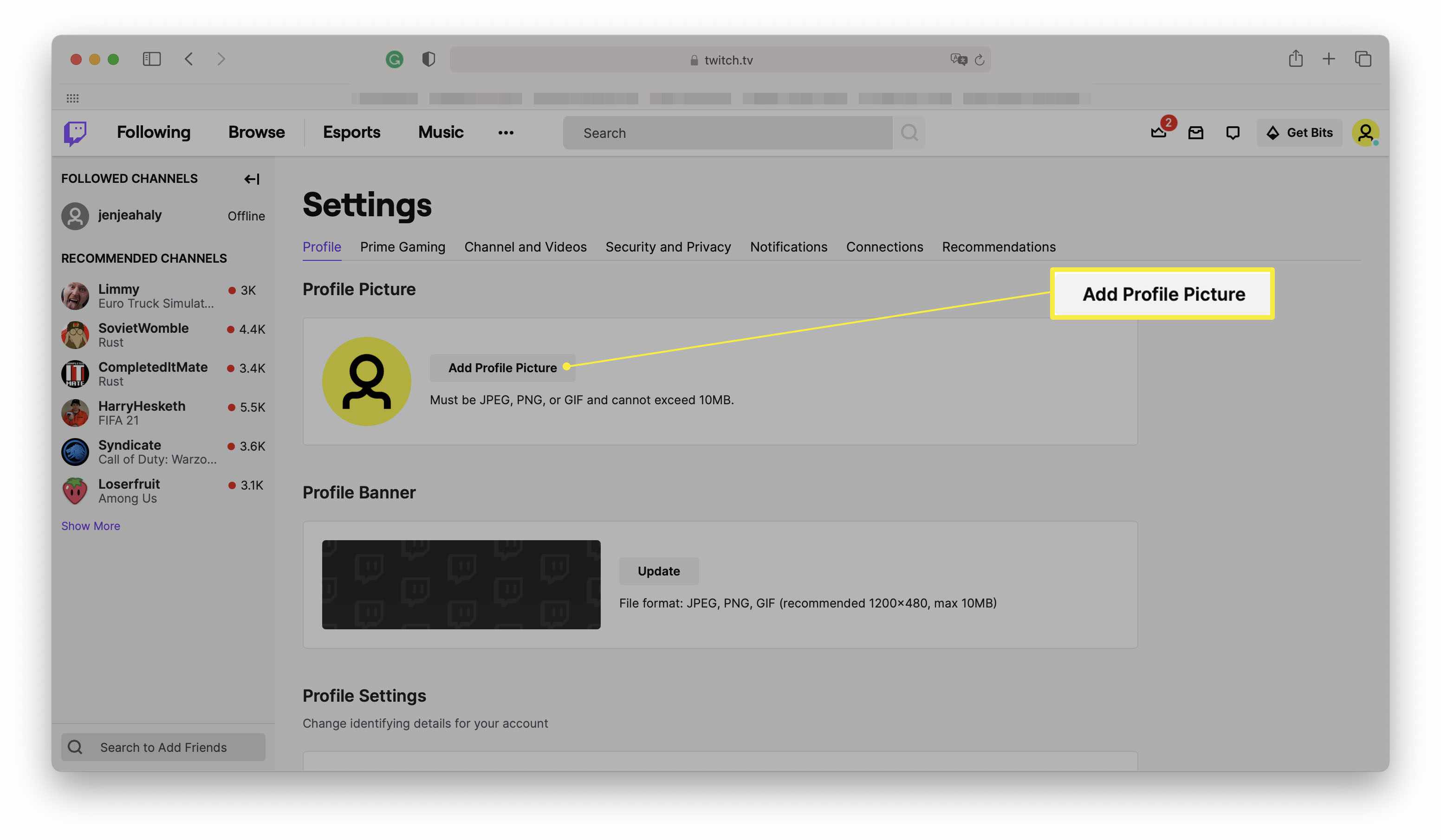Open the Browse nav item
Viewport: 1441px width, 840px height.
pos(256,132)
